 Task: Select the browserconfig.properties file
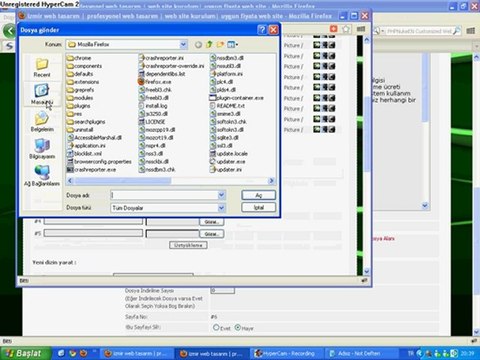click(x=99, y=162)
